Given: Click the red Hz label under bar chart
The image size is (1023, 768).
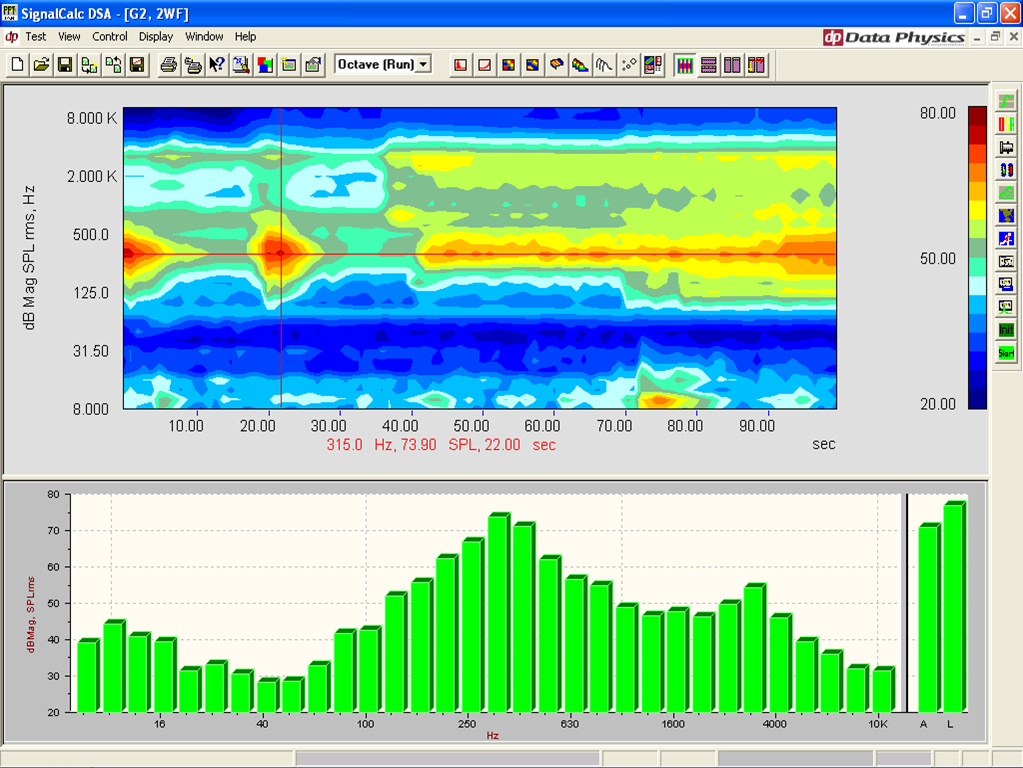Looking at the screenshot, I should pos(493,735).
